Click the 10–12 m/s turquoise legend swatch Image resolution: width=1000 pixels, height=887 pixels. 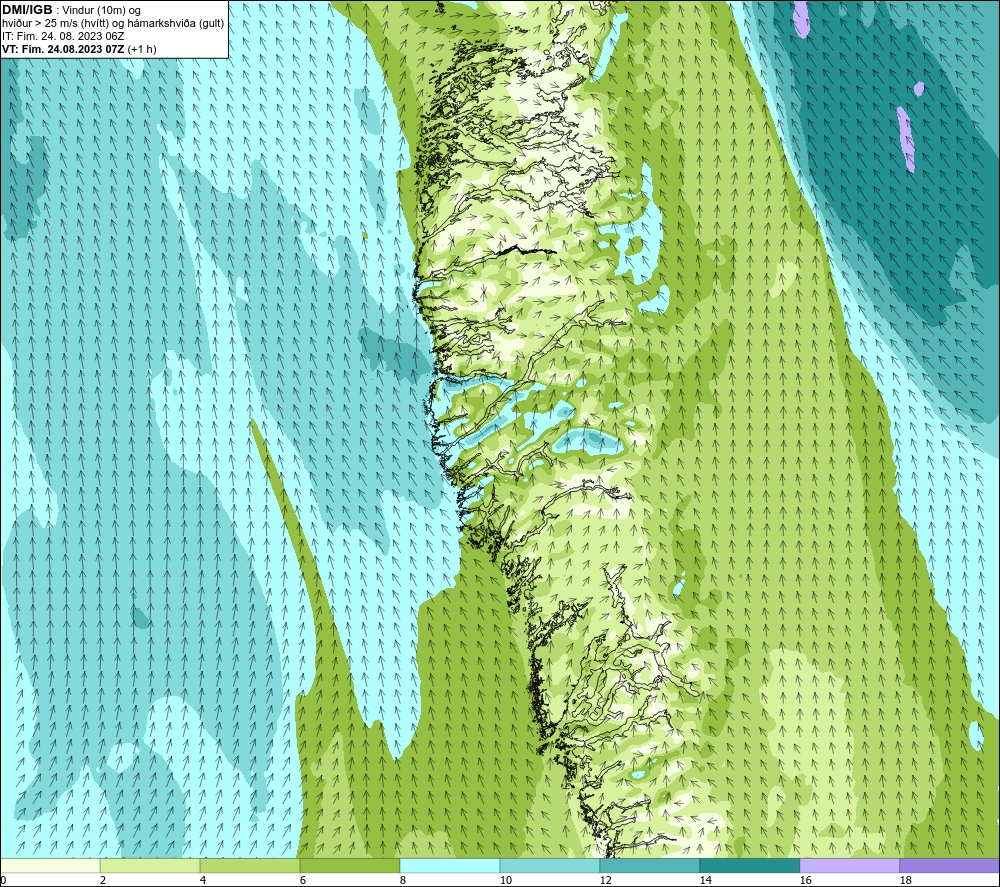pyautogui.click(x=549, y=865)
